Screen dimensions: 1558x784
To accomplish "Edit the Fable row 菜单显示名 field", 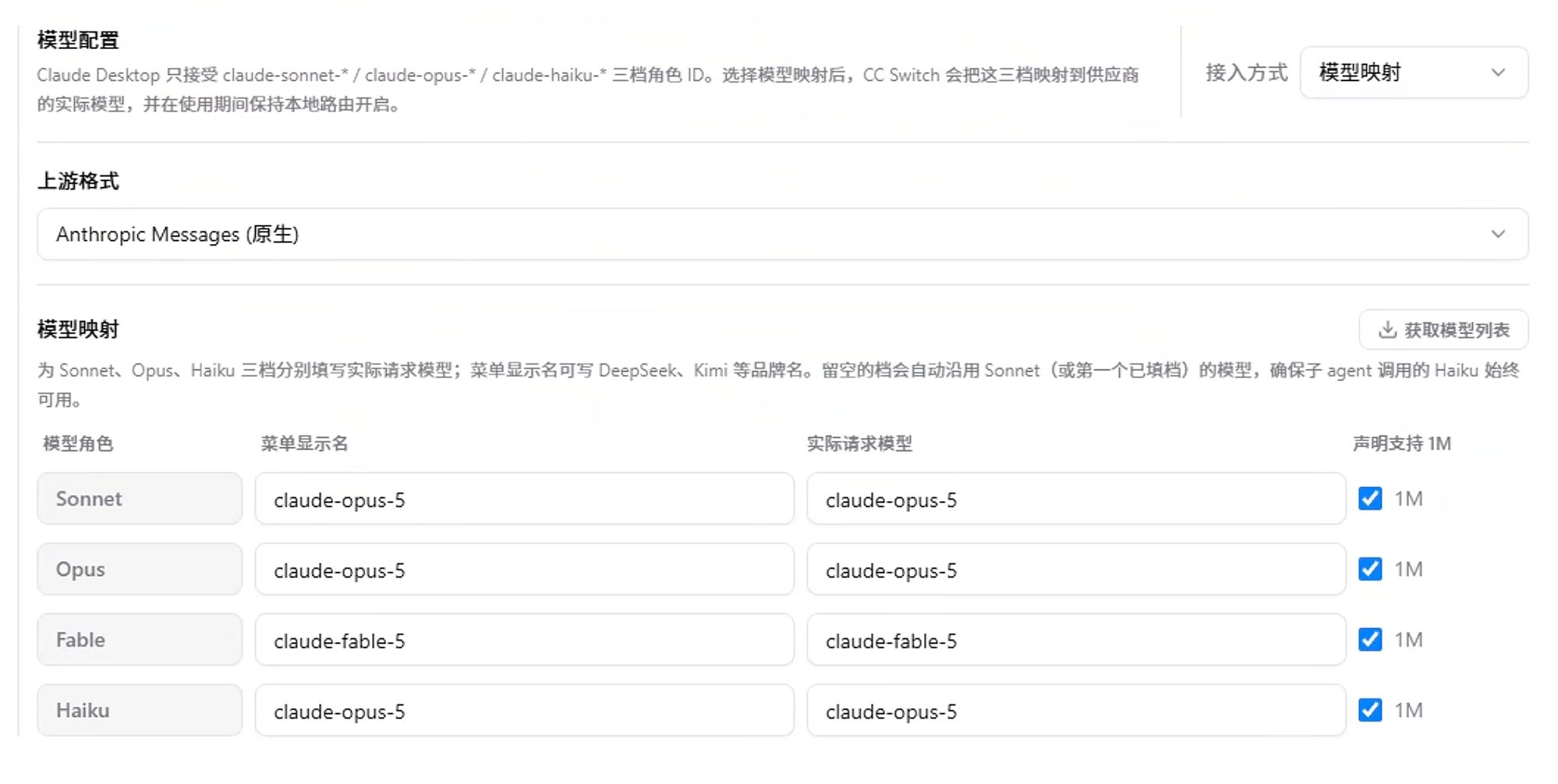I will 524,640.
